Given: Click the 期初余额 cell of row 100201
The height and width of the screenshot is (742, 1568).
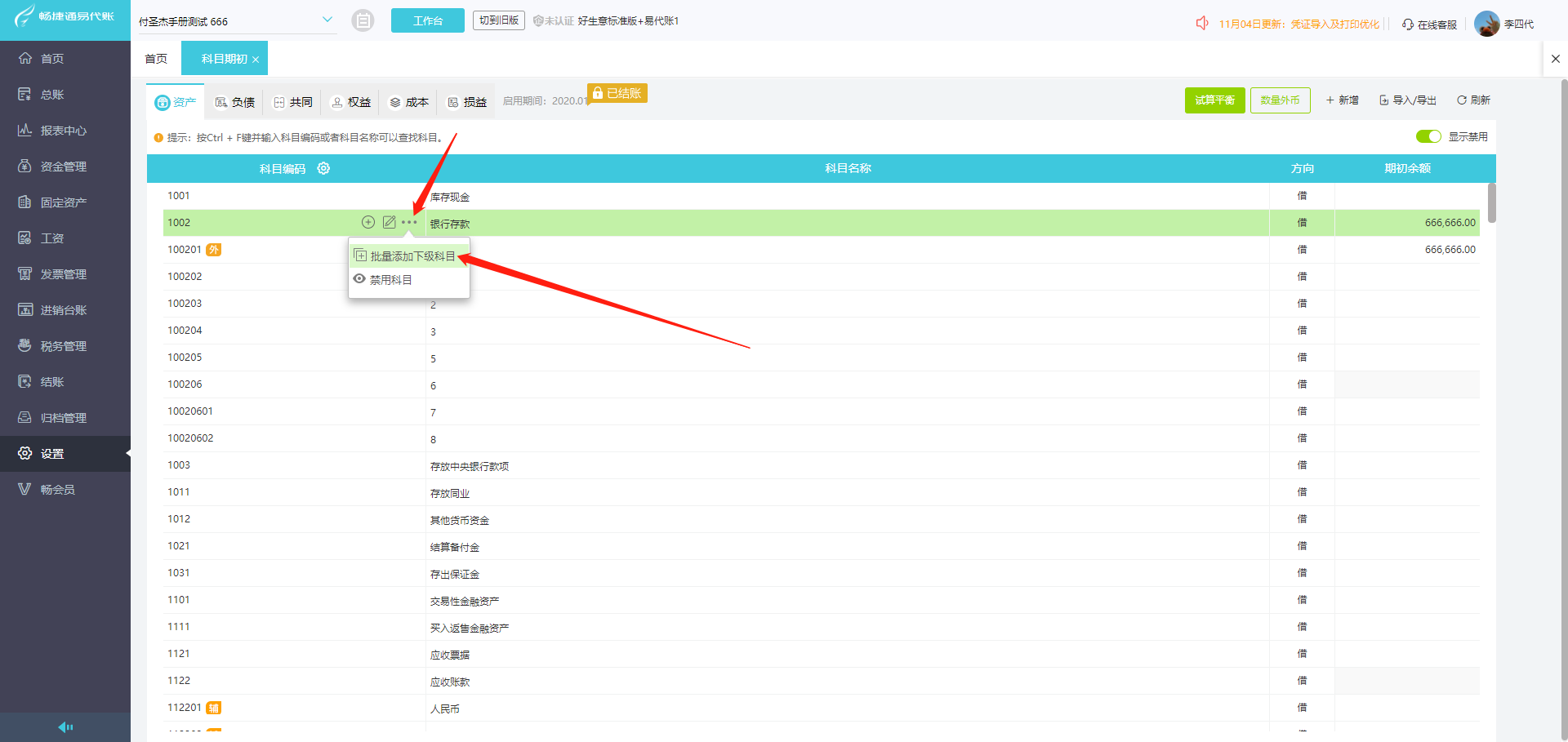Looking at the screenshot, I should 1407,250.
